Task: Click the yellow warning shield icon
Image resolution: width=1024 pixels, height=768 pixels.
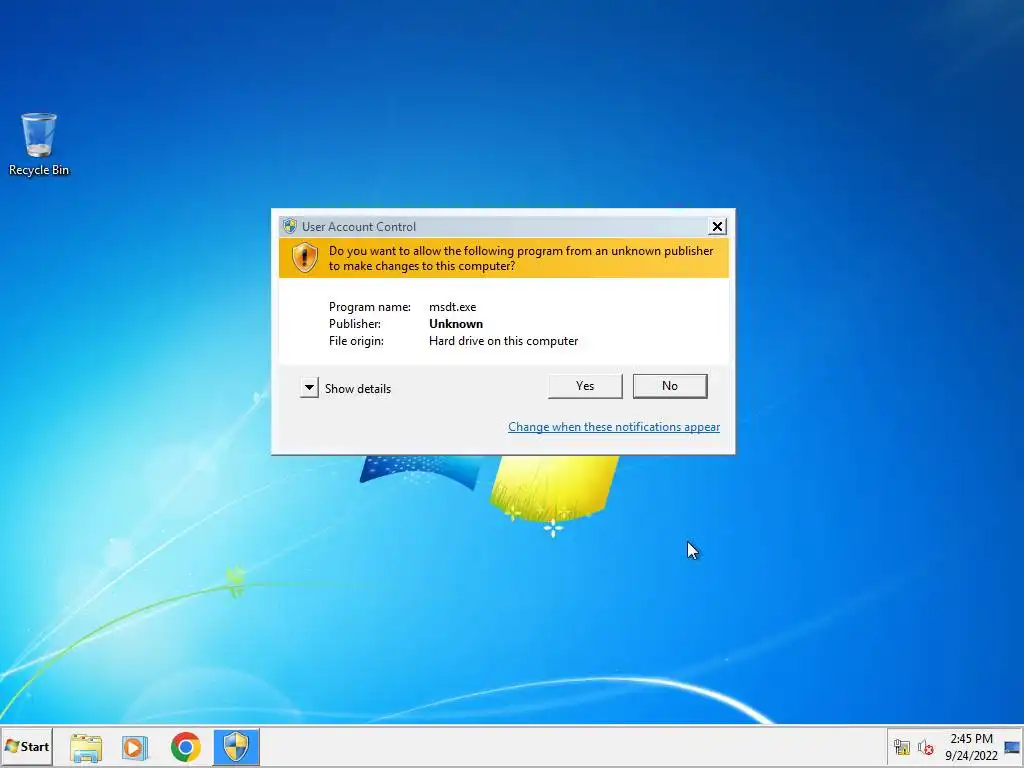Action: tap(304, 257)
